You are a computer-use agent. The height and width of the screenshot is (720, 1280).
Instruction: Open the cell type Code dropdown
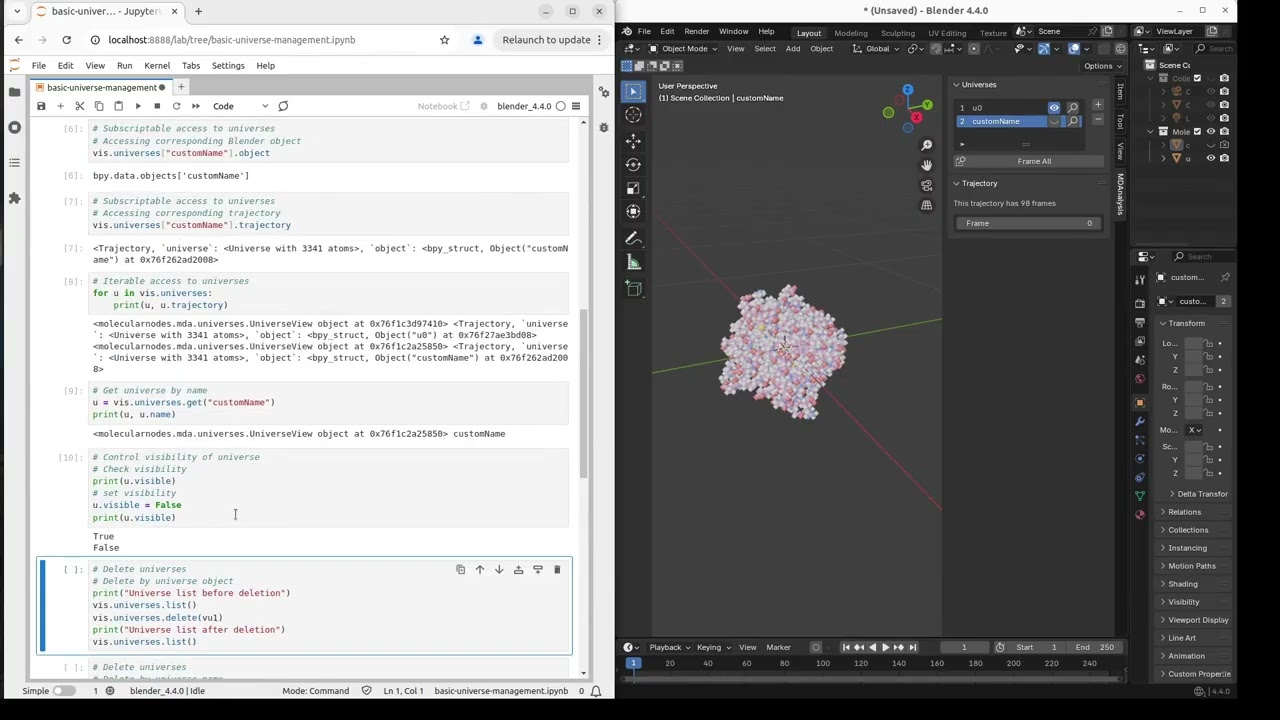(x=240, y=106)
